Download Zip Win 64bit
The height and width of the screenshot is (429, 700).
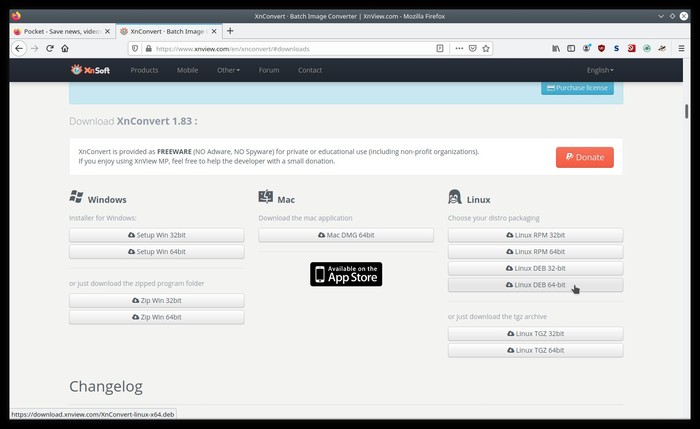tap(157, 317)
